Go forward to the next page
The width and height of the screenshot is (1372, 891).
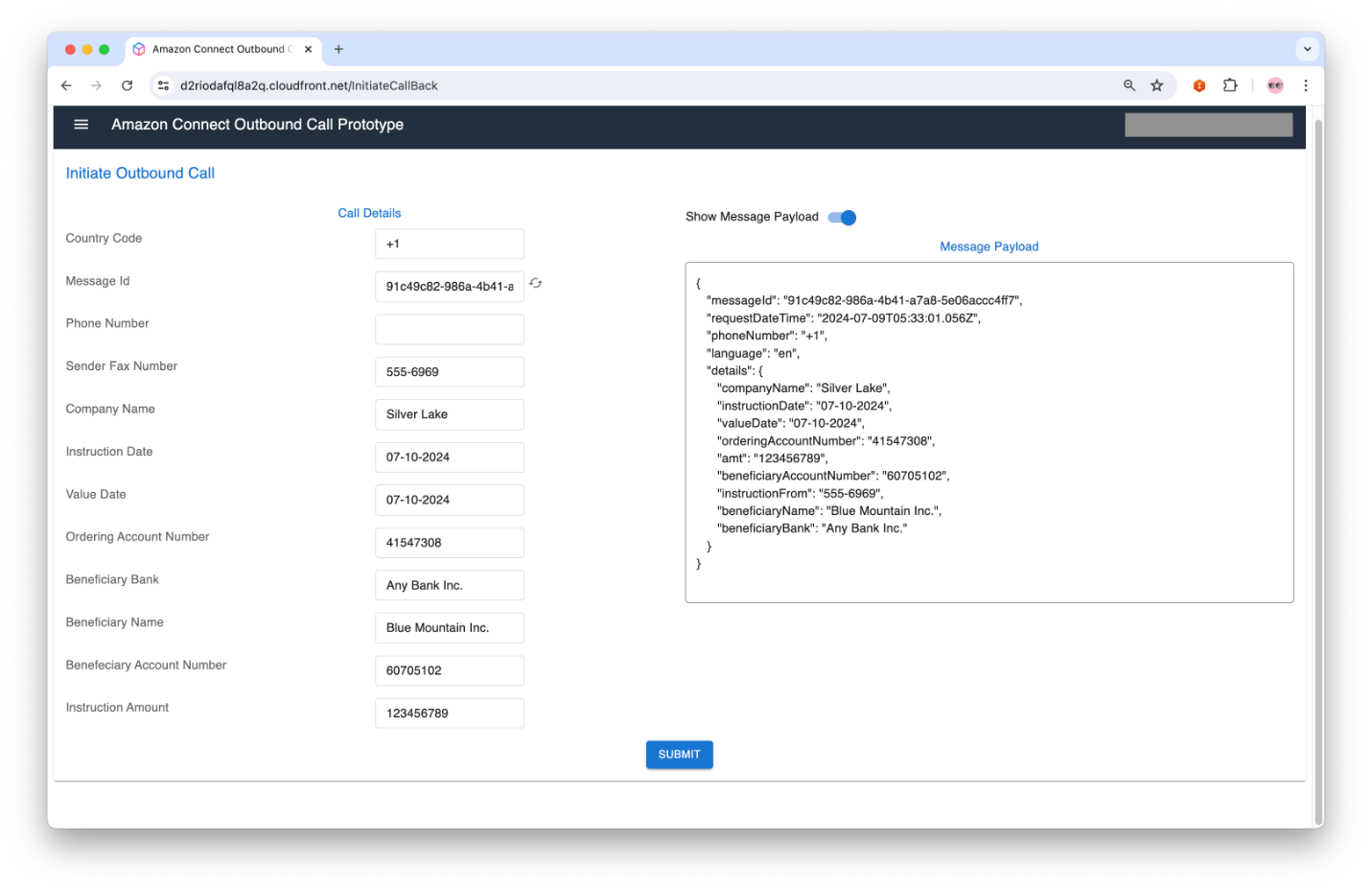point(97,85)
